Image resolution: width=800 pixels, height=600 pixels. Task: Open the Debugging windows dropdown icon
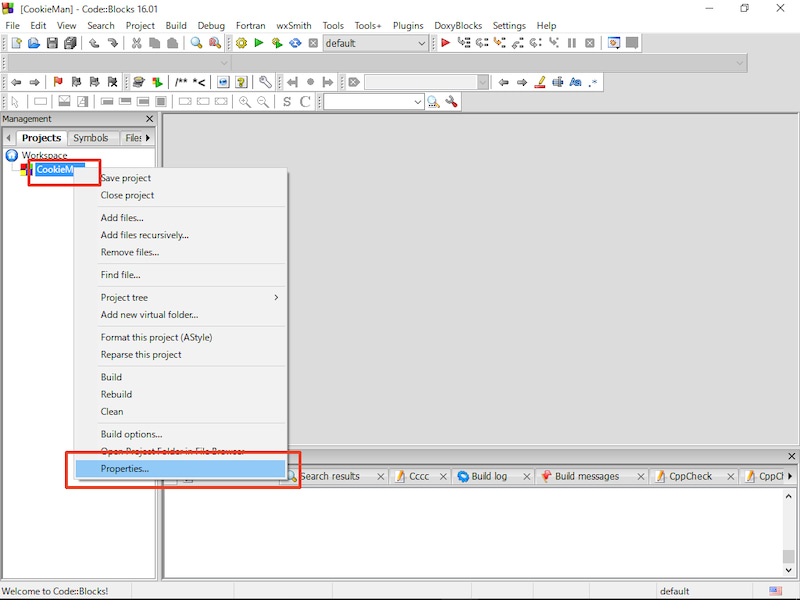tap(614, 43)
